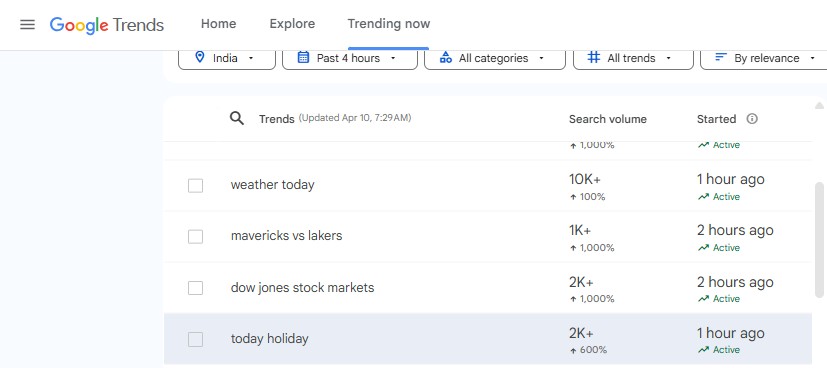Click the Started column header
This screenshot has height=368, width=827.
click(716, 119)
